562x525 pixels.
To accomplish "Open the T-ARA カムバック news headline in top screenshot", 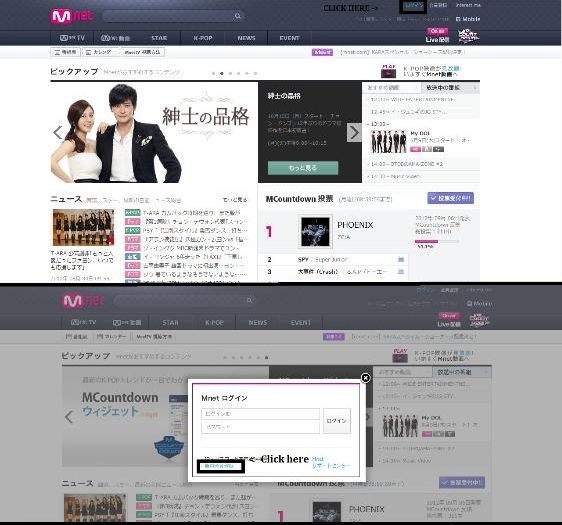I will (192, 213).
